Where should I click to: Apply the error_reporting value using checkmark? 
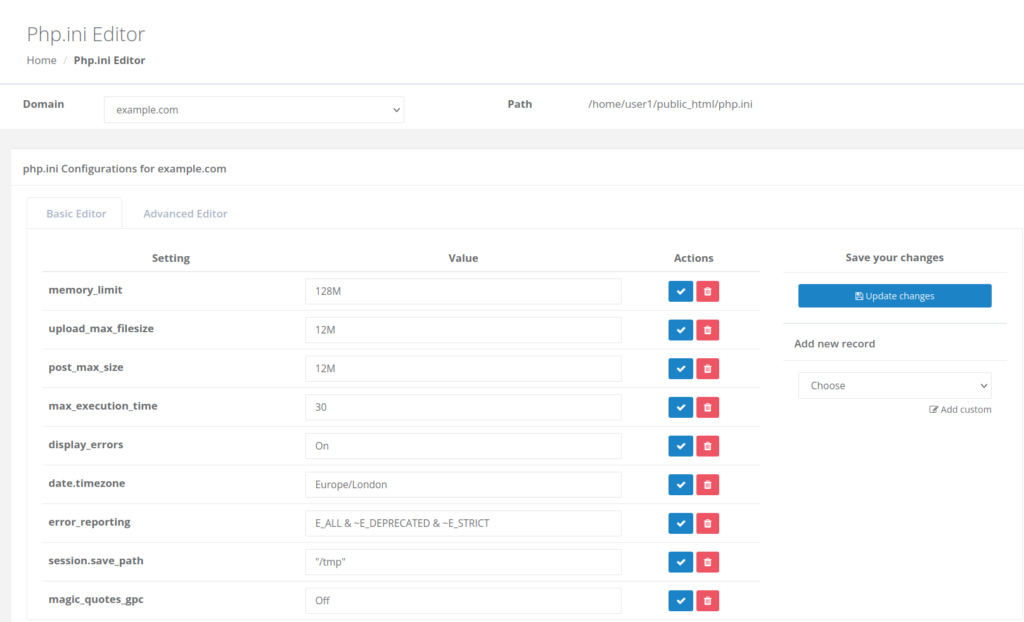click(680, 523)
